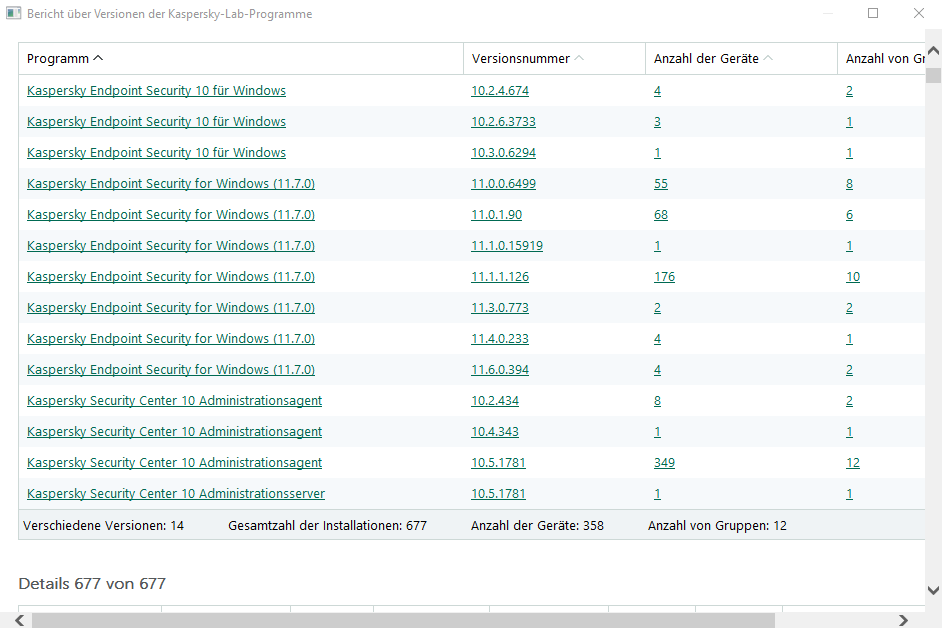The width and height of the screenshot is (942, 628).
Task: Sort by Anzahl der Geräte arrow
Action: point(768,58)
